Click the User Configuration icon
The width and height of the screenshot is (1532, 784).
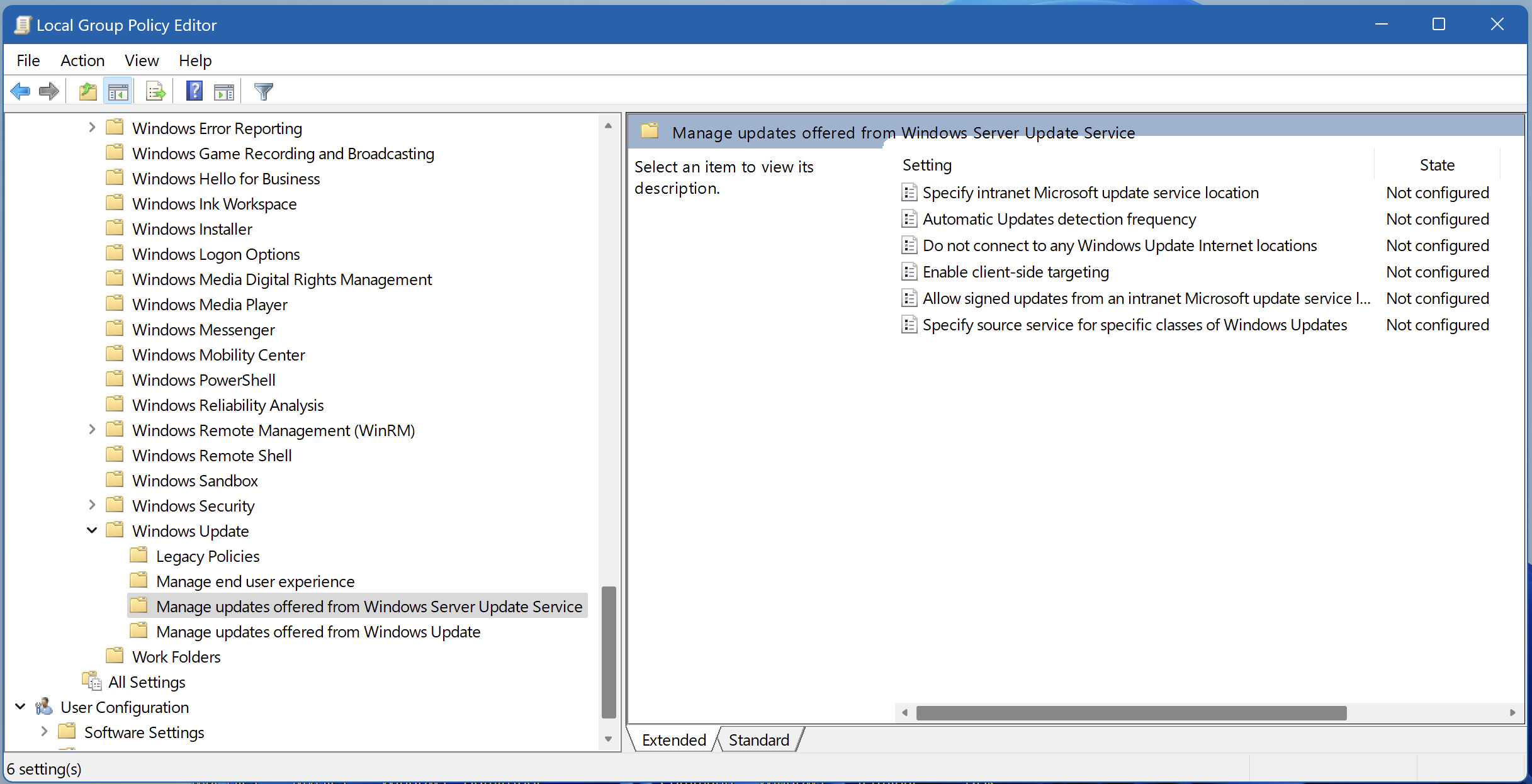coord(44,707)
